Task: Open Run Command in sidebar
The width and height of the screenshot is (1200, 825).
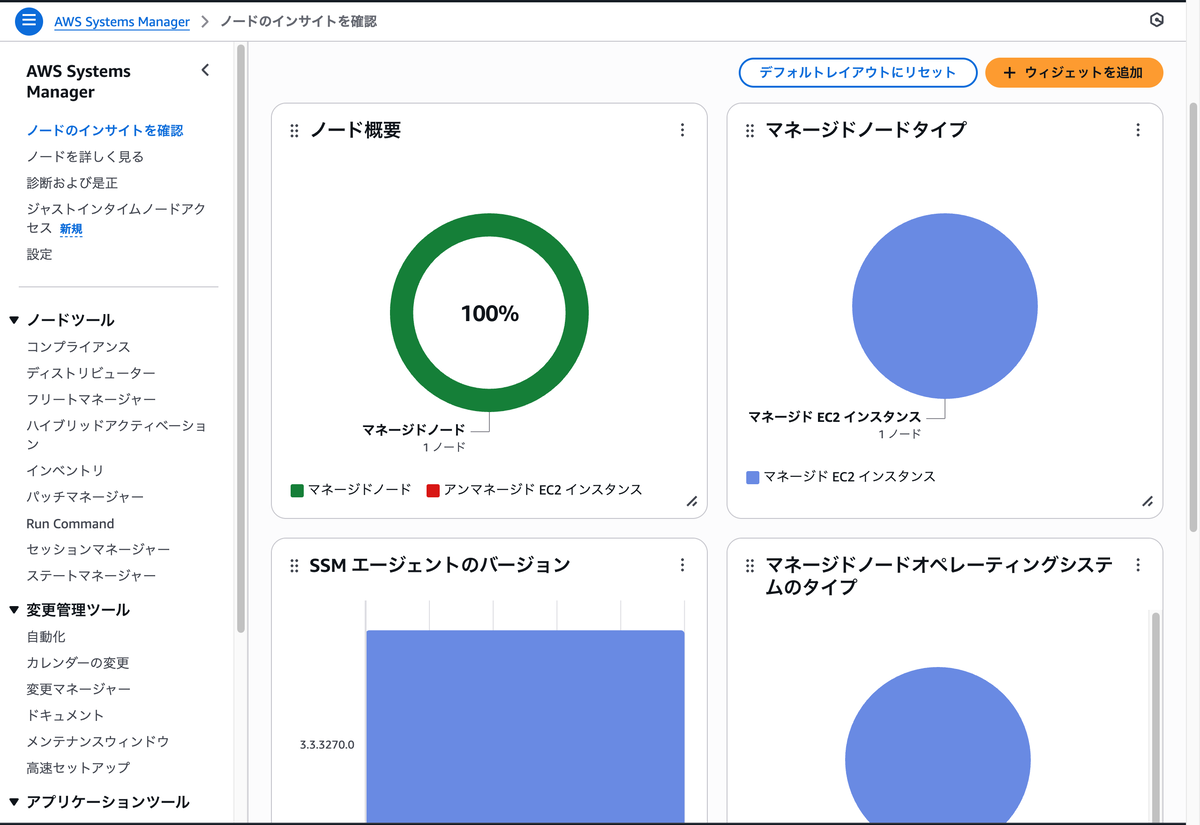Action: 70,523
